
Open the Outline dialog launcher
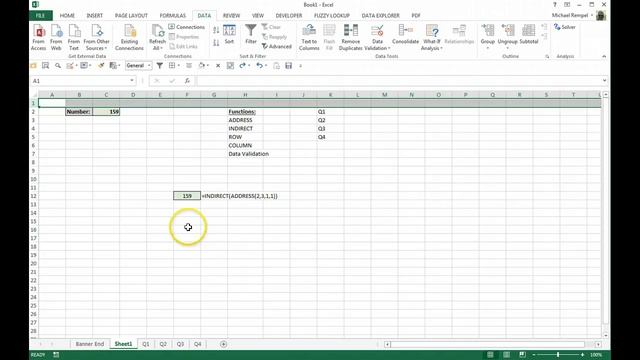(547, 56)
